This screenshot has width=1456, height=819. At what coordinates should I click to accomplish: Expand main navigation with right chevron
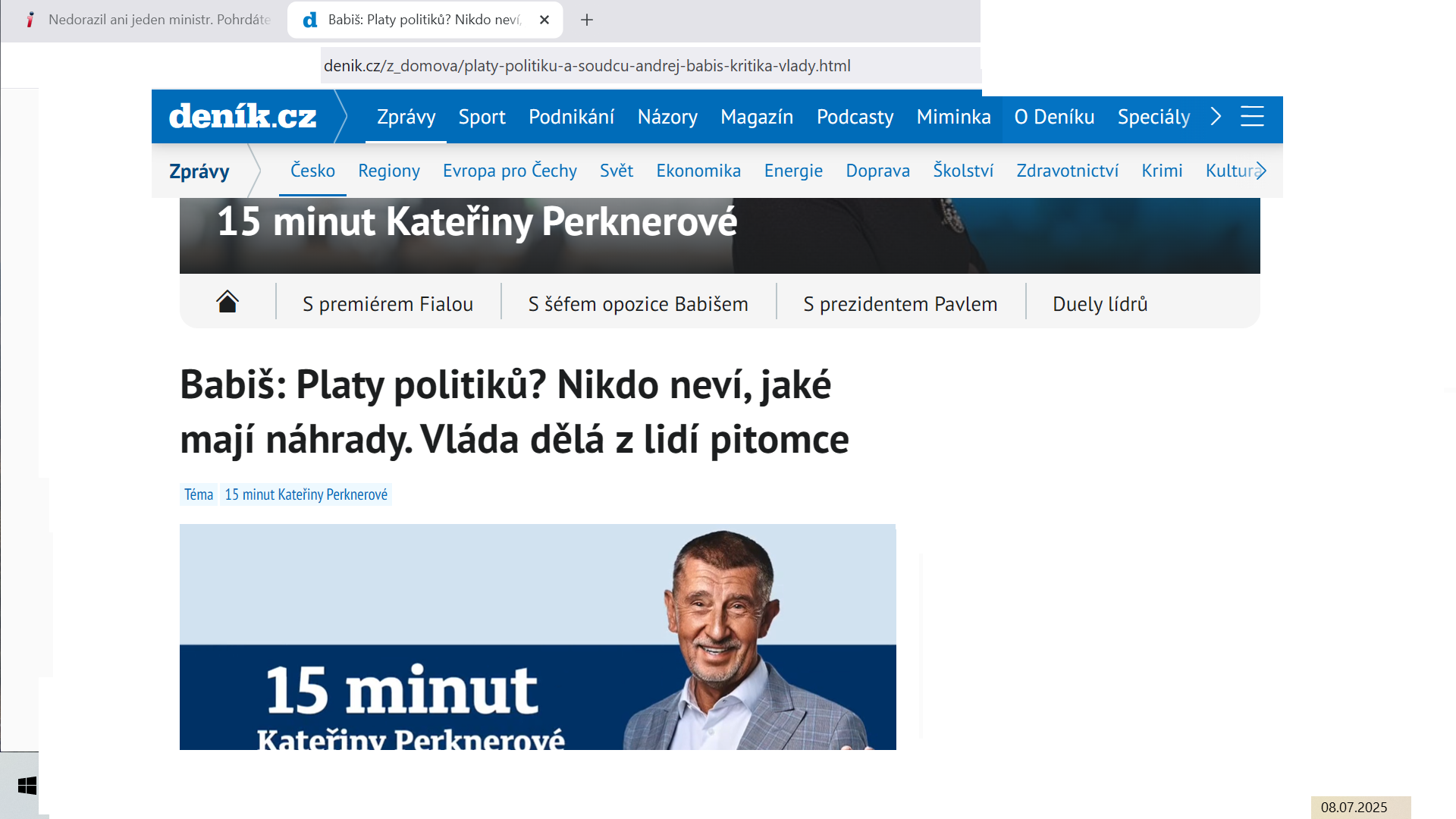click(x=1216, y=116)
